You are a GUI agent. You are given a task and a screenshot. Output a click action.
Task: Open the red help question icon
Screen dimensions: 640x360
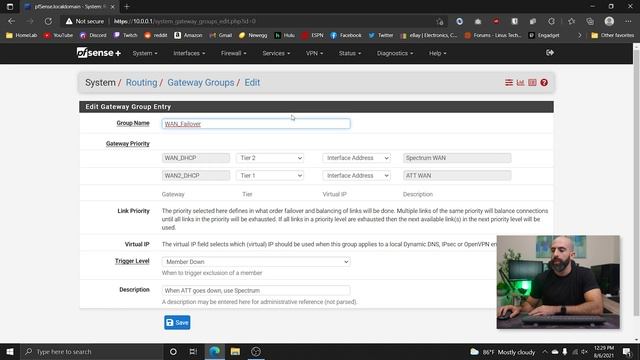click(x=544, y=82)
